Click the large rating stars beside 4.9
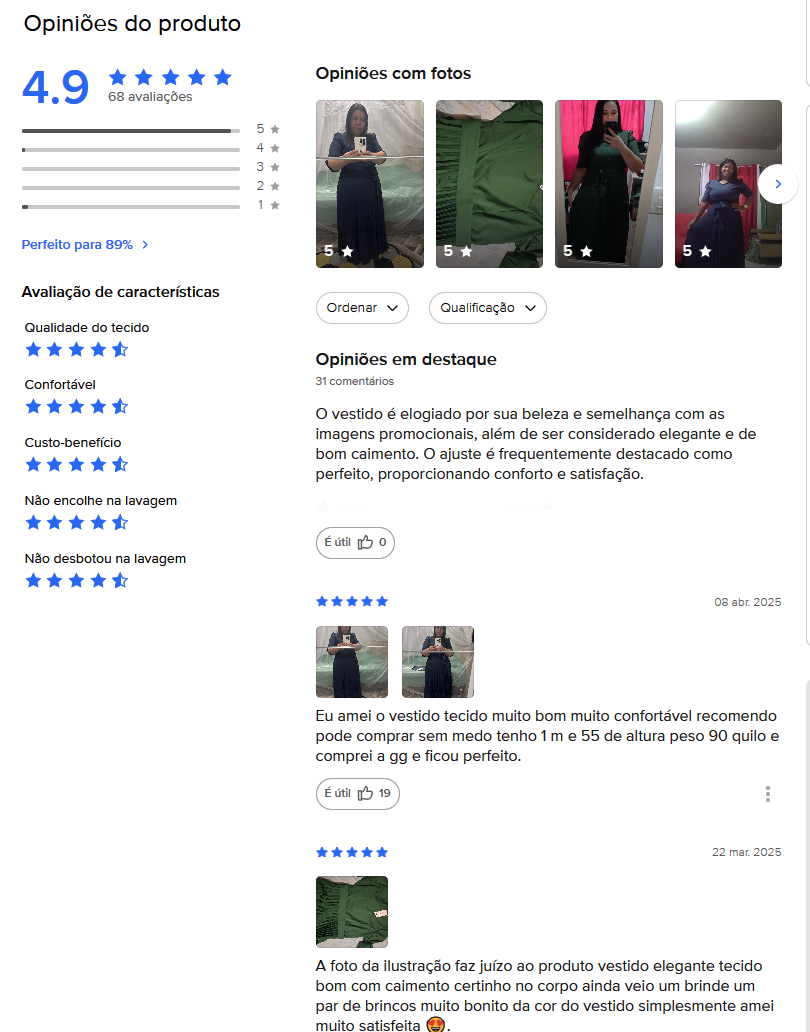 pos(170,78)
